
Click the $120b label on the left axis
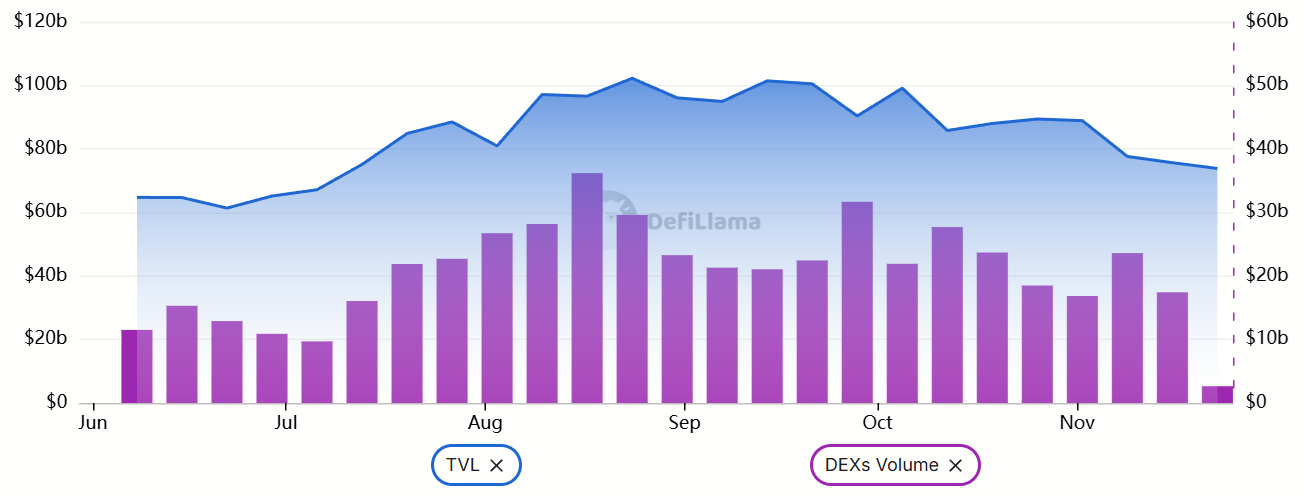coord(41,22)
